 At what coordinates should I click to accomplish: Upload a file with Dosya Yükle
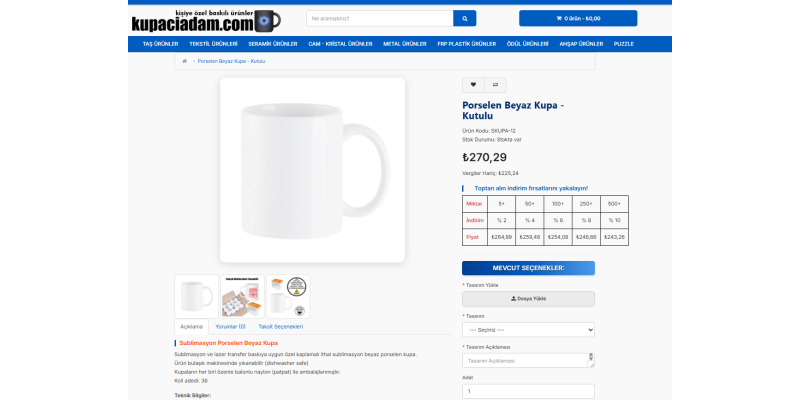(528, 299)
